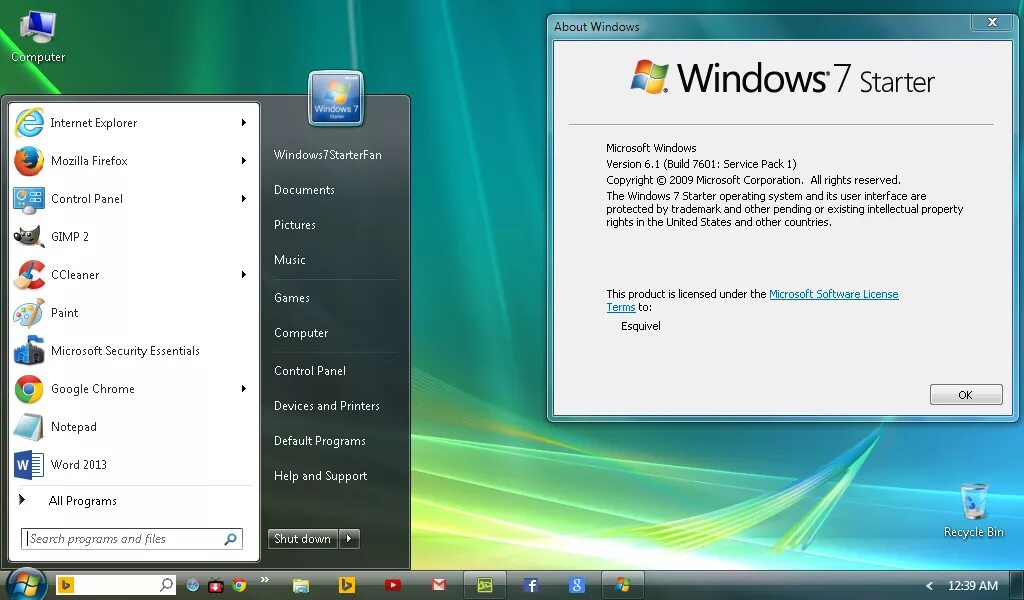Open Google from the taskbar
Viewport: 1024px width, 600px height.
577,586
